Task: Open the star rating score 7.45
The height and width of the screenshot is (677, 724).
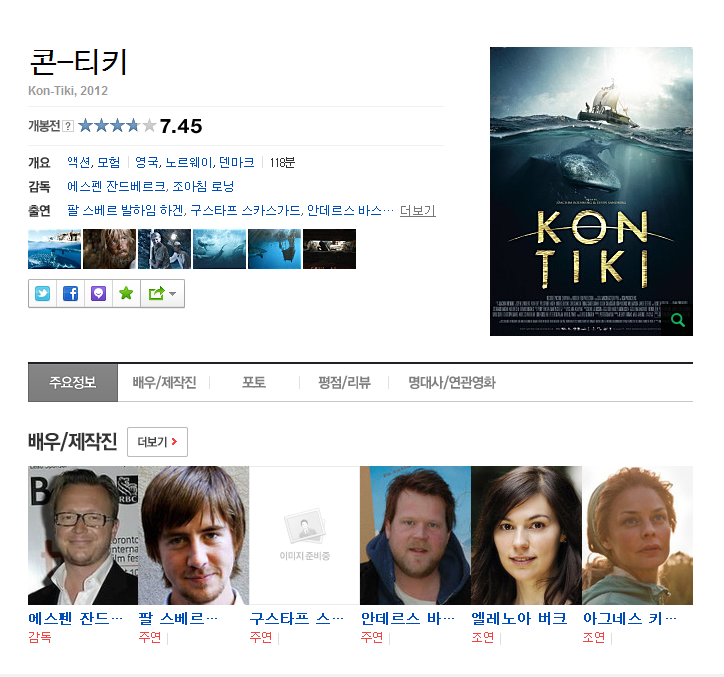Action: tap(181, 126)
